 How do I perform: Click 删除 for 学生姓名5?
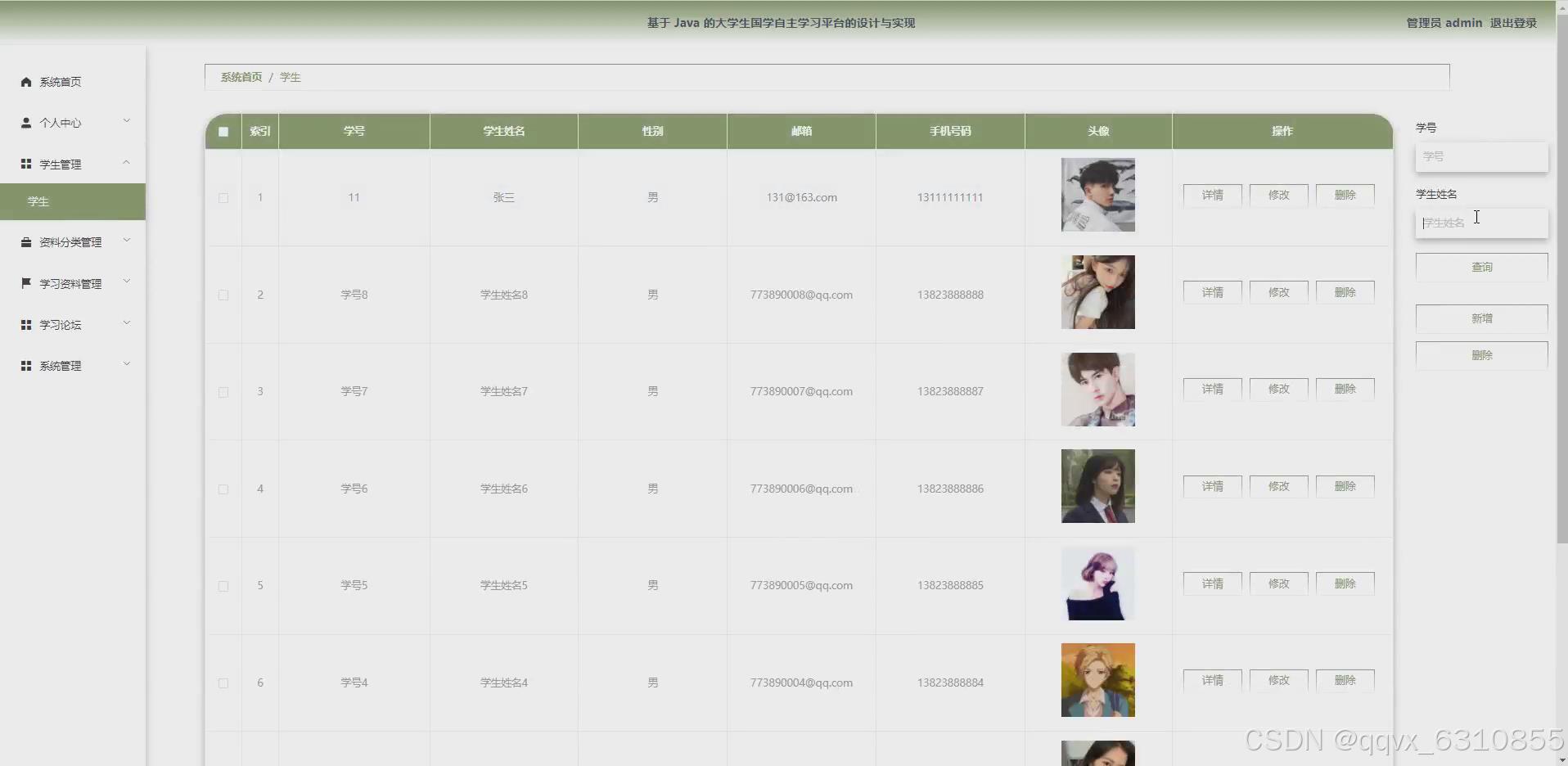[x=1345, y=584]
